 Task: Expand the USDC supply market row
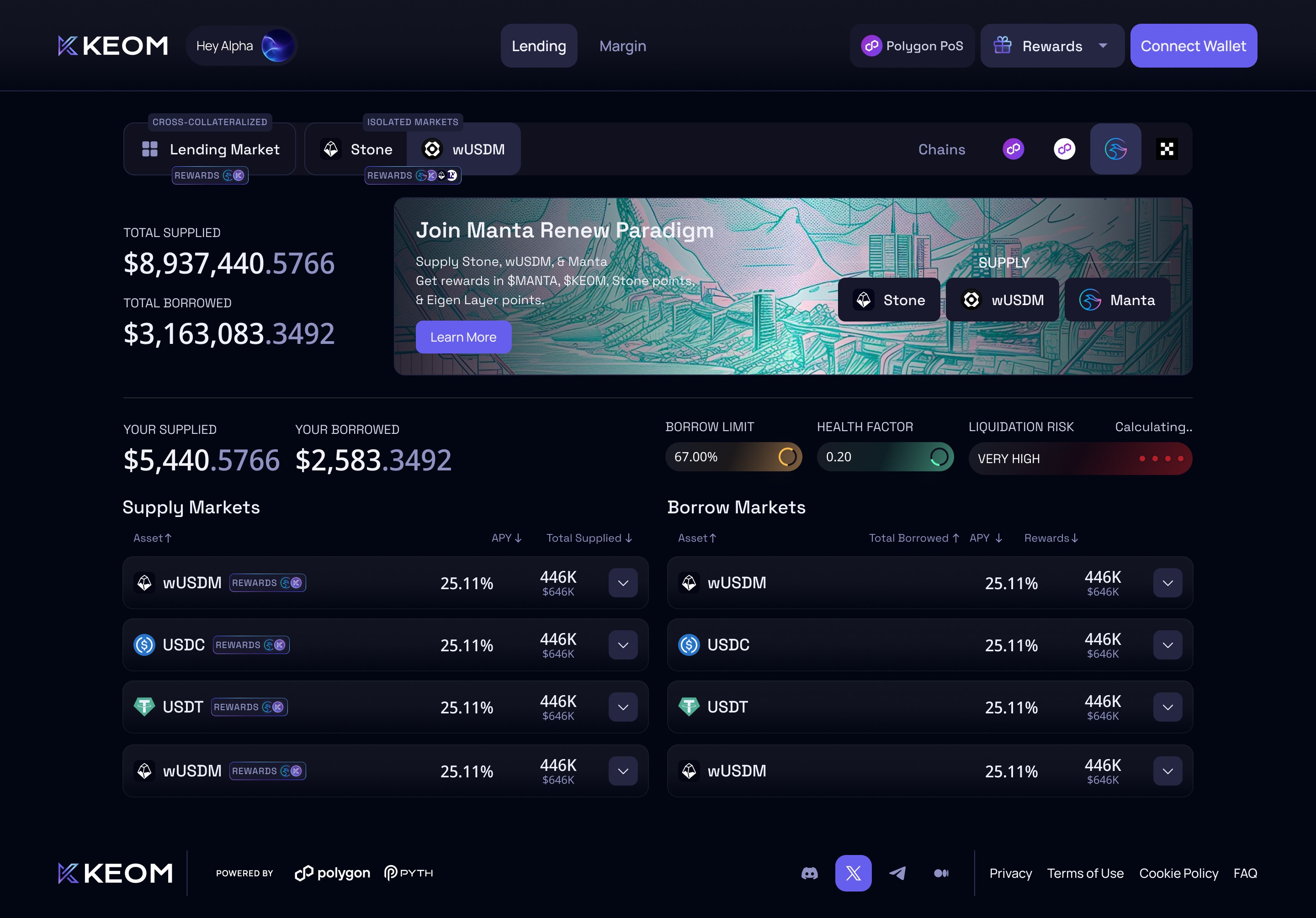point(623,645)
